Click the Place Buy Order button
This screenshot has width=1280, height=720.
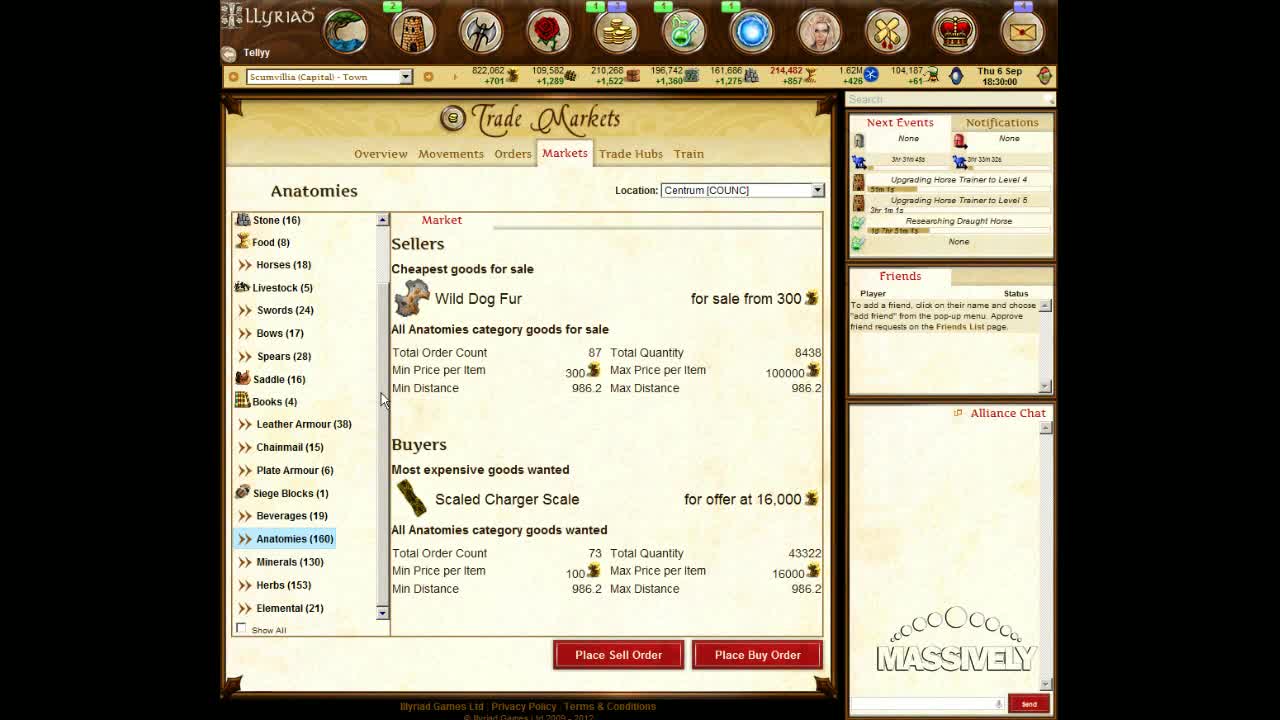tap(757, 655)
